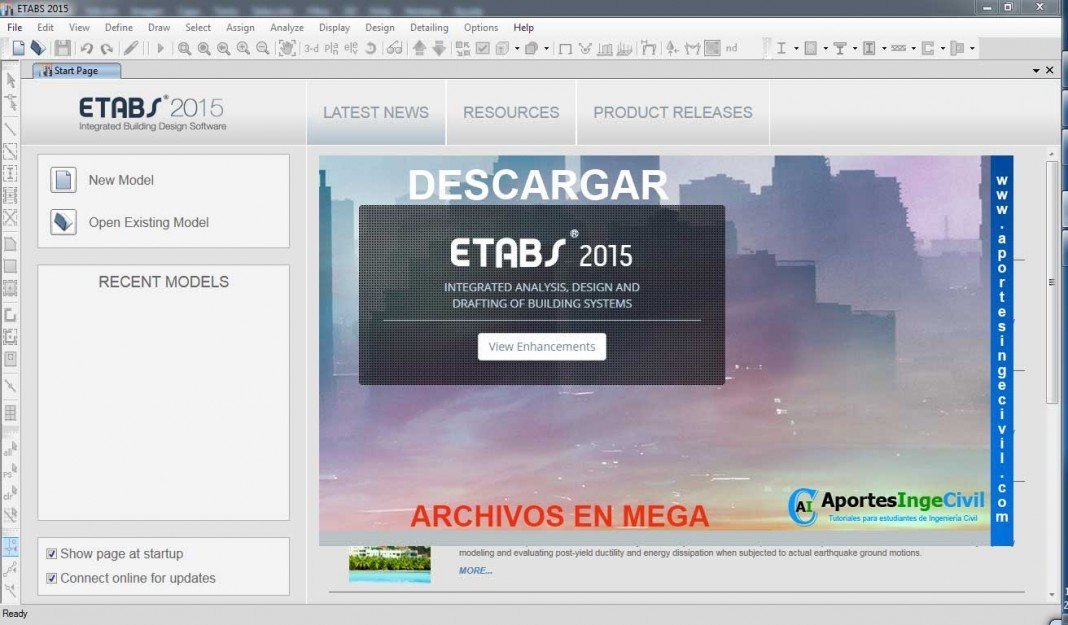The height and width of the screenshot is (625, 1068).
Task: Open the LATEST NEWS tab
Action: point(376,112)
